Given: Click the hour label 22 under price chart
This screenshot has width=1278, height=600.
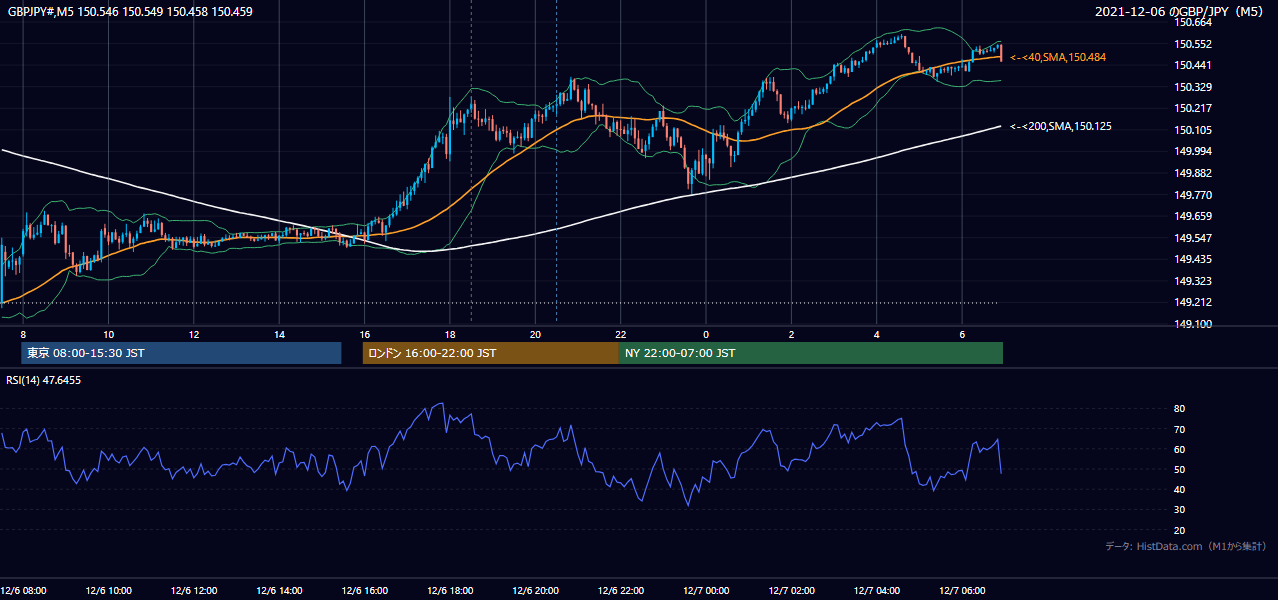Looking at the screenshot, I should click(x=620, y=334).
